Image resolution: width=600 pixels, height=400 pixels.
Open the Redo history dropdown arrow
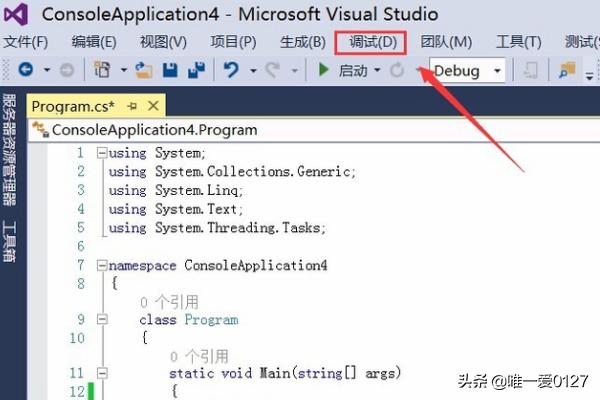[294, 70]
